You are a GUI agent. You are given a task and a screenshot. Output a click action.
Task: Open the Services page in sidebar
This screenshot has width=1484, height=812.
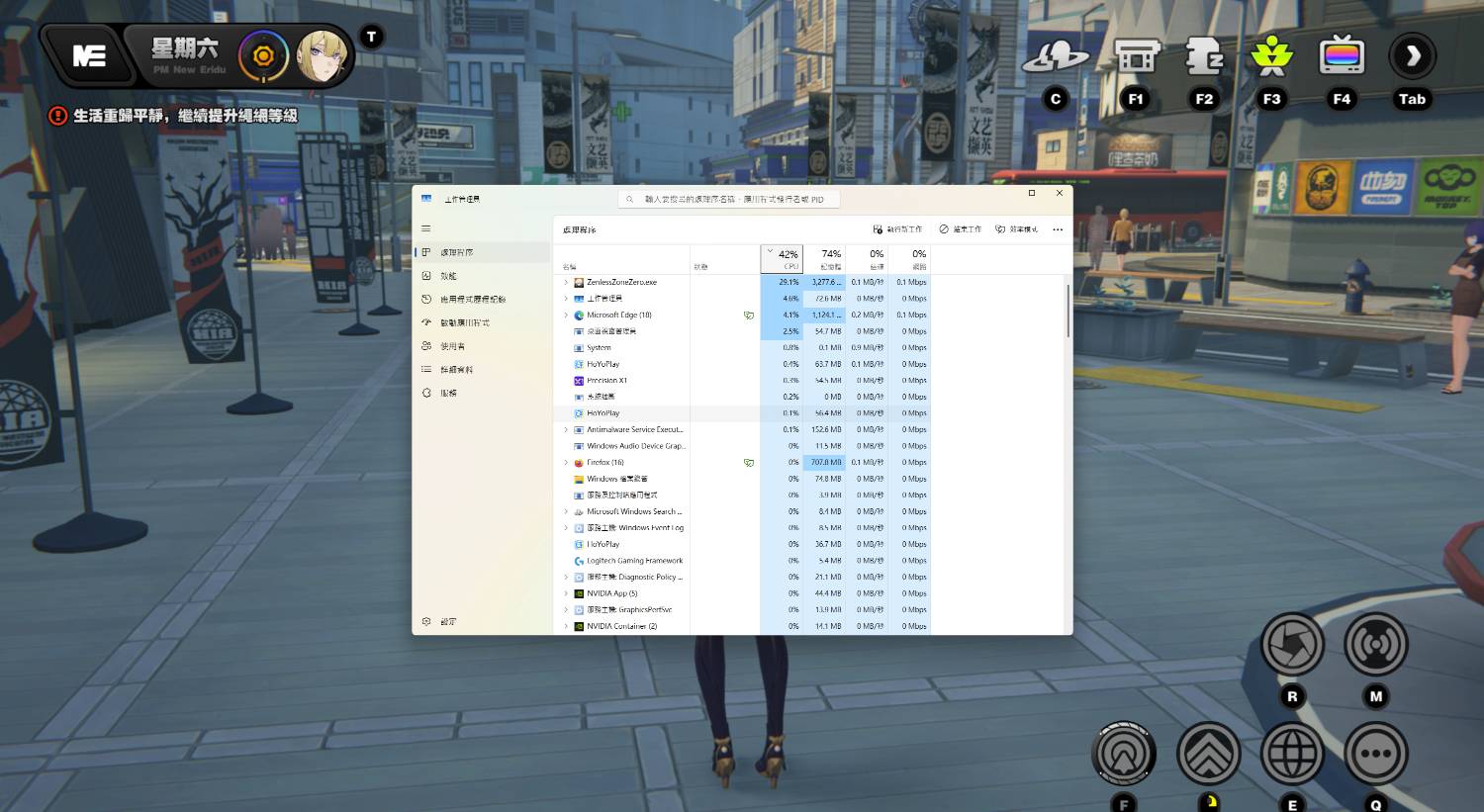click(483, 393)
